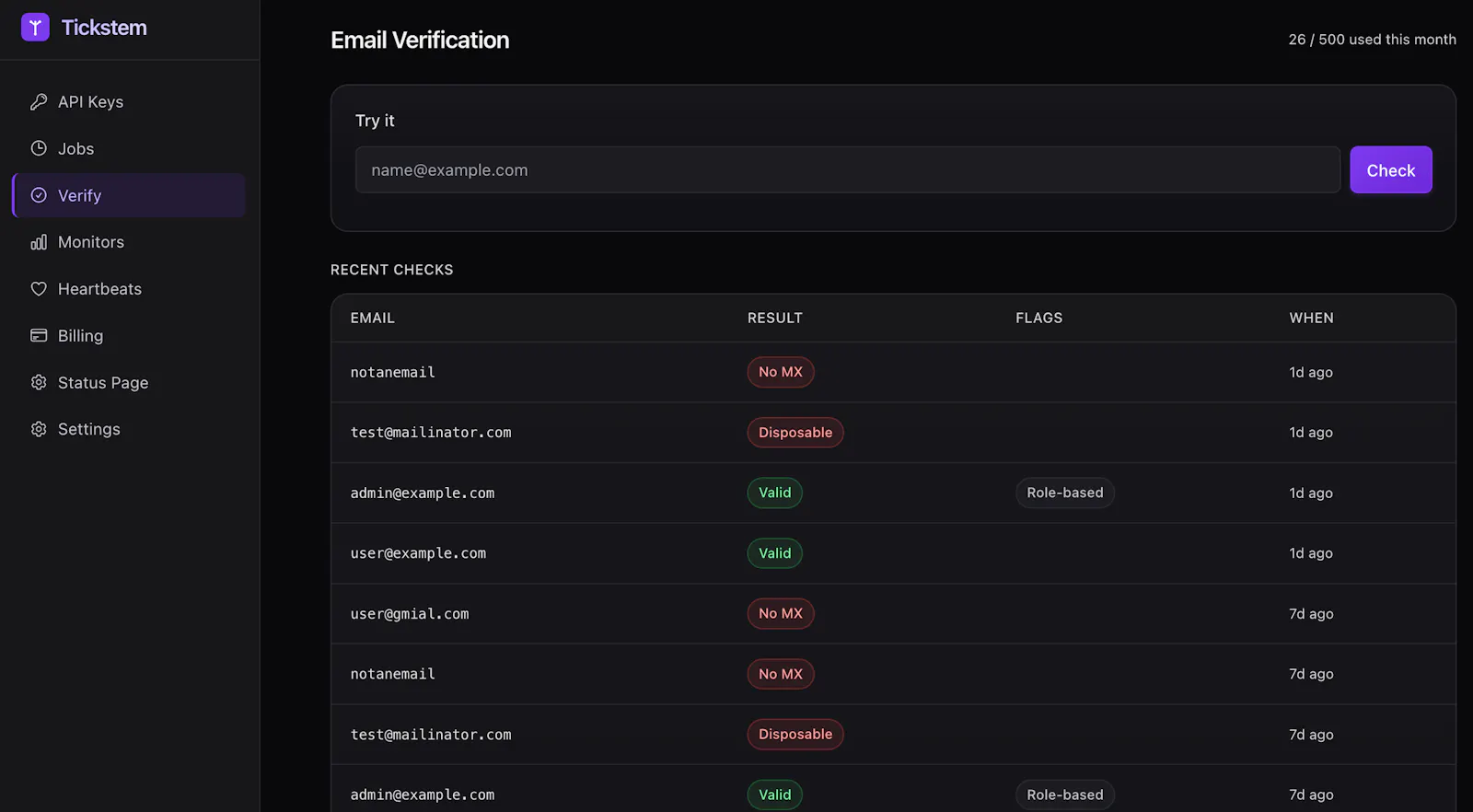Viewport: 1473px width, 812px height.
Task: Select Verify in the sidebar
Action: (x=129, y=195)
